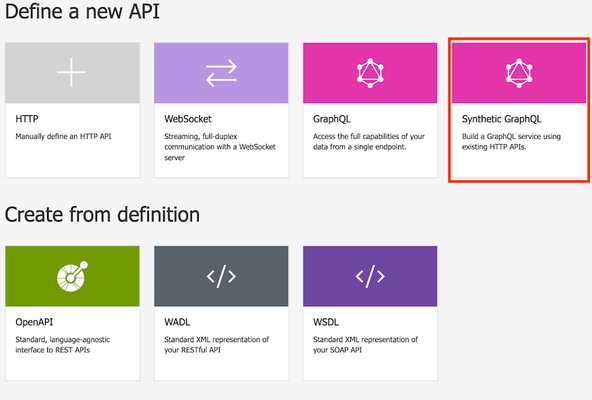Image resolution: width=592 pixels, height=400 pixels.
Task: Click 'Standard, language-agnostic interface to REST APIs' text
Action: 63,345
